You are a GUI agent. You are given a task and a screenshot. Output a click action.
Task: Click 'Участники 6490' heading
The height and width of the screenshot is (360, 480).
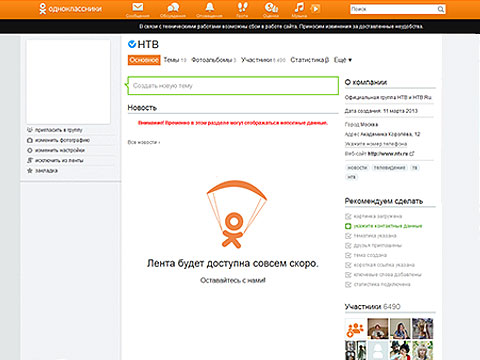(x=372, y=307)
